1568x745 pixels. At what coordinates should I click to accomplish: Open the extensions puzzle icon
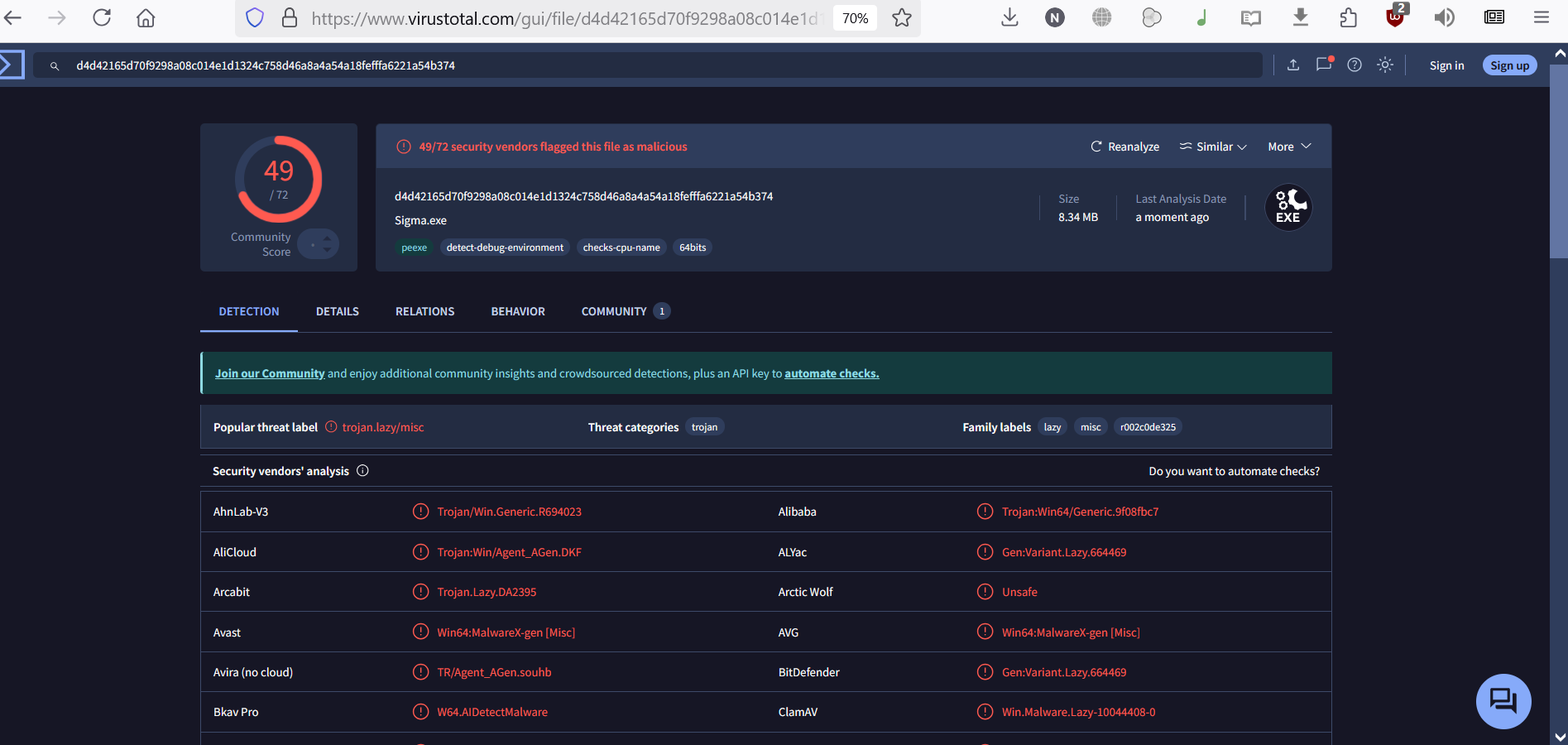(x=1348, y=17)
